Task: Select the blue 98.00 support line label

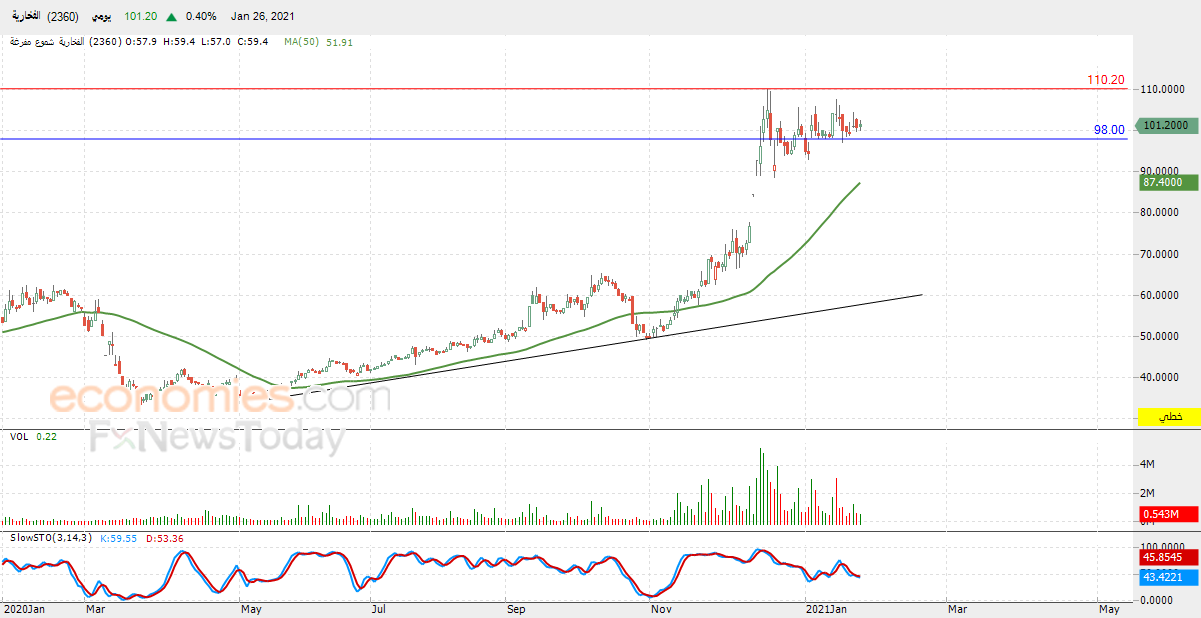Action: click(x=1109, y=130)
